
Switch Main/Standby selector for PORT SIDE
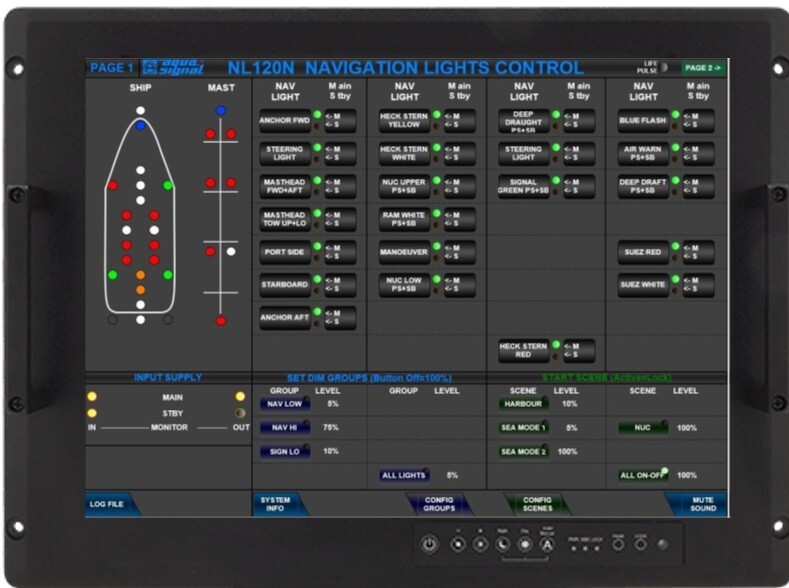click(340, 252)
